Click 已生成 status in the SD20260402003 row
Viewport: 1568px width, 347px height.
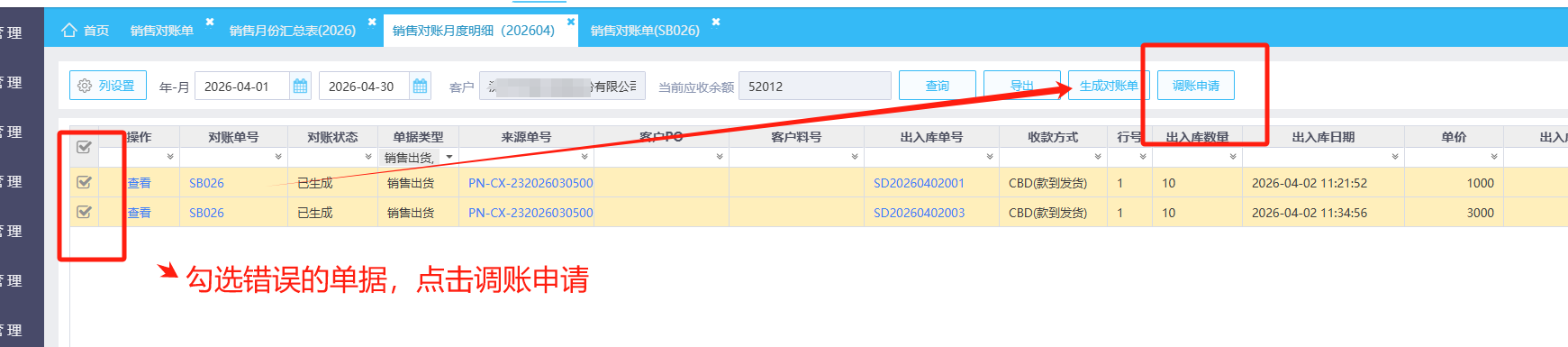pos(315,213)
